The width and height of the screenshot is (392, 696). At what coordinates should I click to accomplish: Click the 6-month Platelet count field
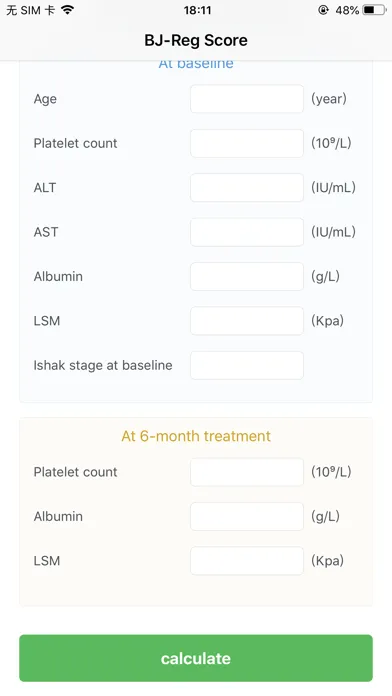[247, 472]
